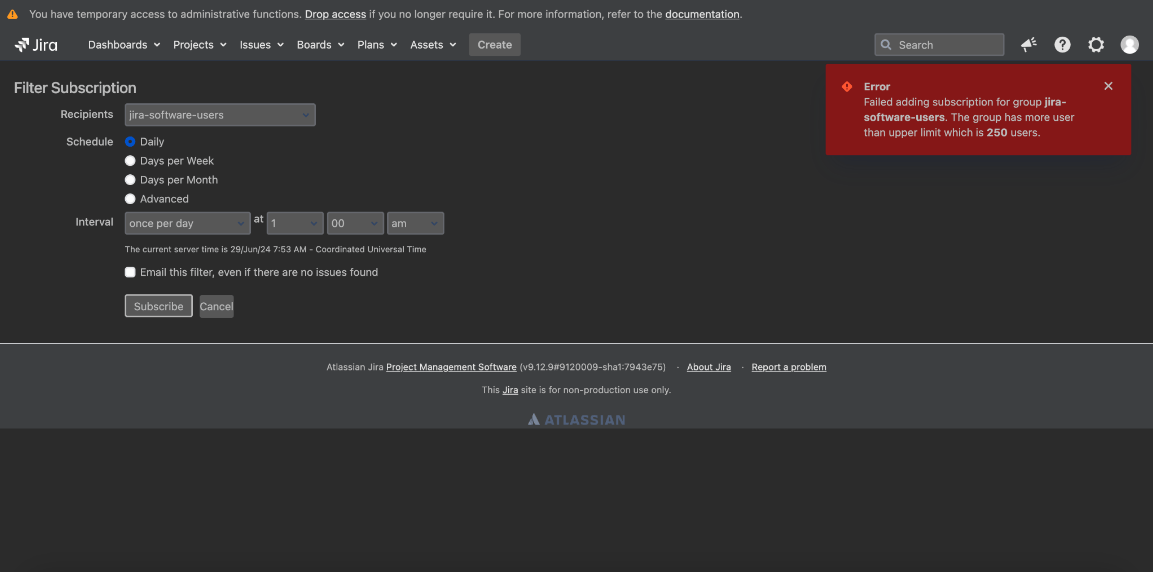The image size is (1153, 572).
Task: Open the Dashboards menu
Action: pyautogui.click(x=123, y=45)
